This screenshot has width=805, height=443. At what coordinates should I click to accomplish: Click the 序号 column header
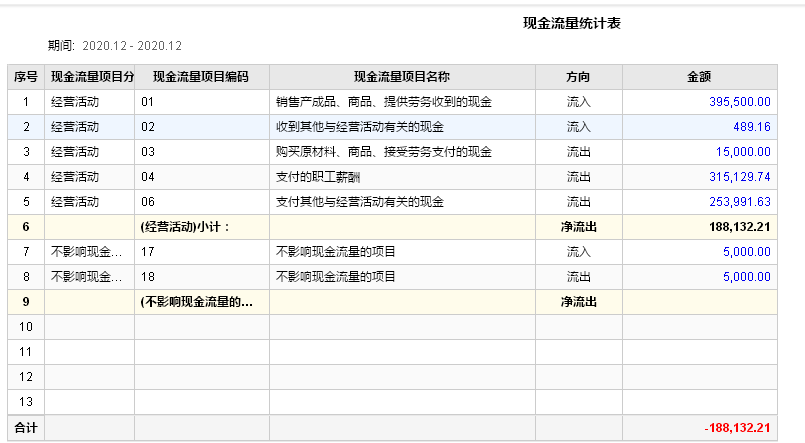26,77
